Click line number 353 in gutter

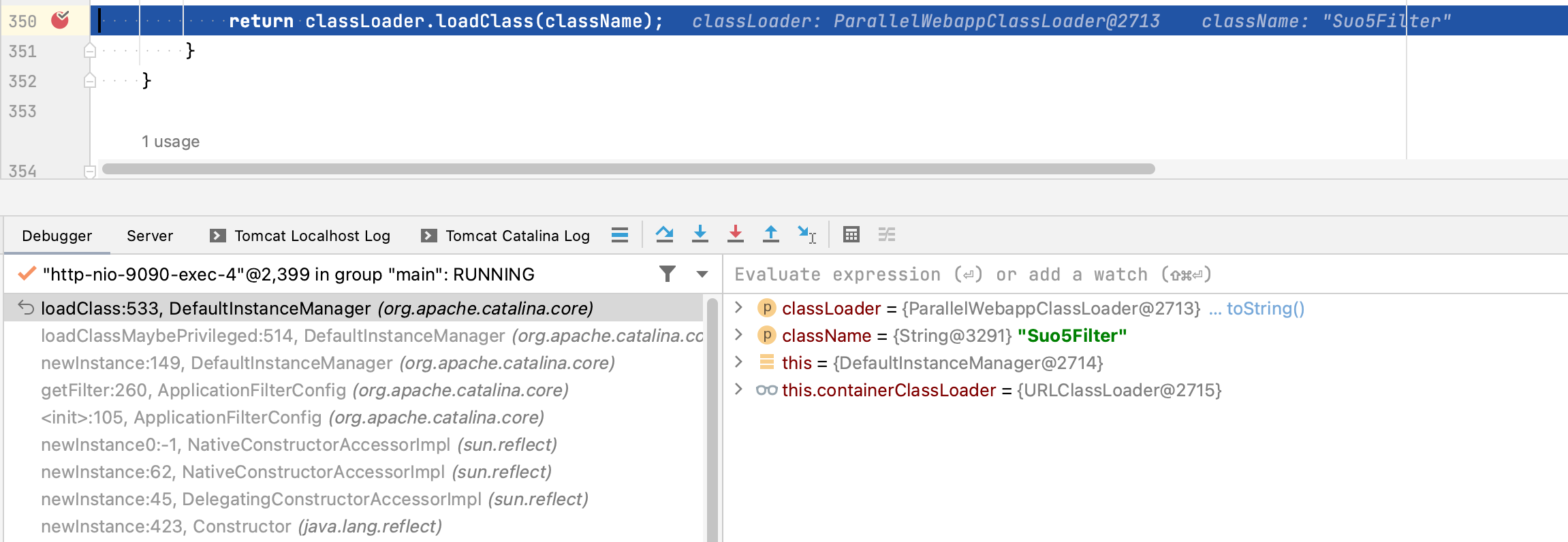[x=22, y=111]
